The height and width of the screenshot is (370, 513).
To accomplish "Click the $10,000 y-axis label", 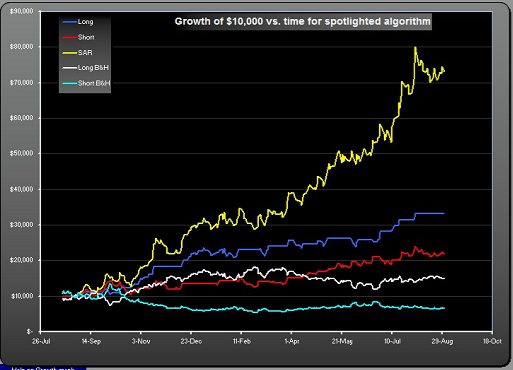I will click(22, 296).
